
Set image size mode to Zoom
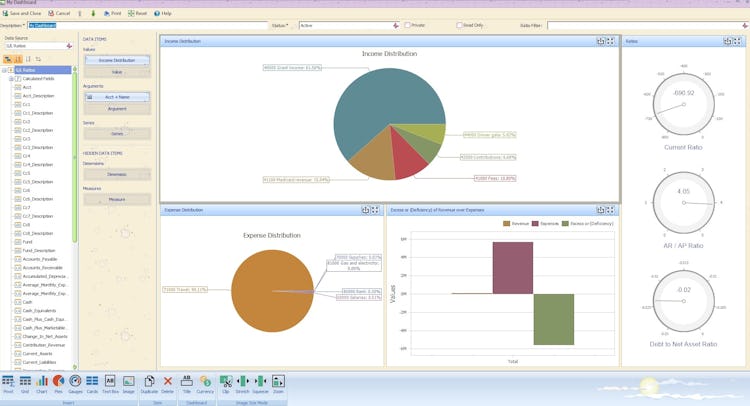[278, 384]
